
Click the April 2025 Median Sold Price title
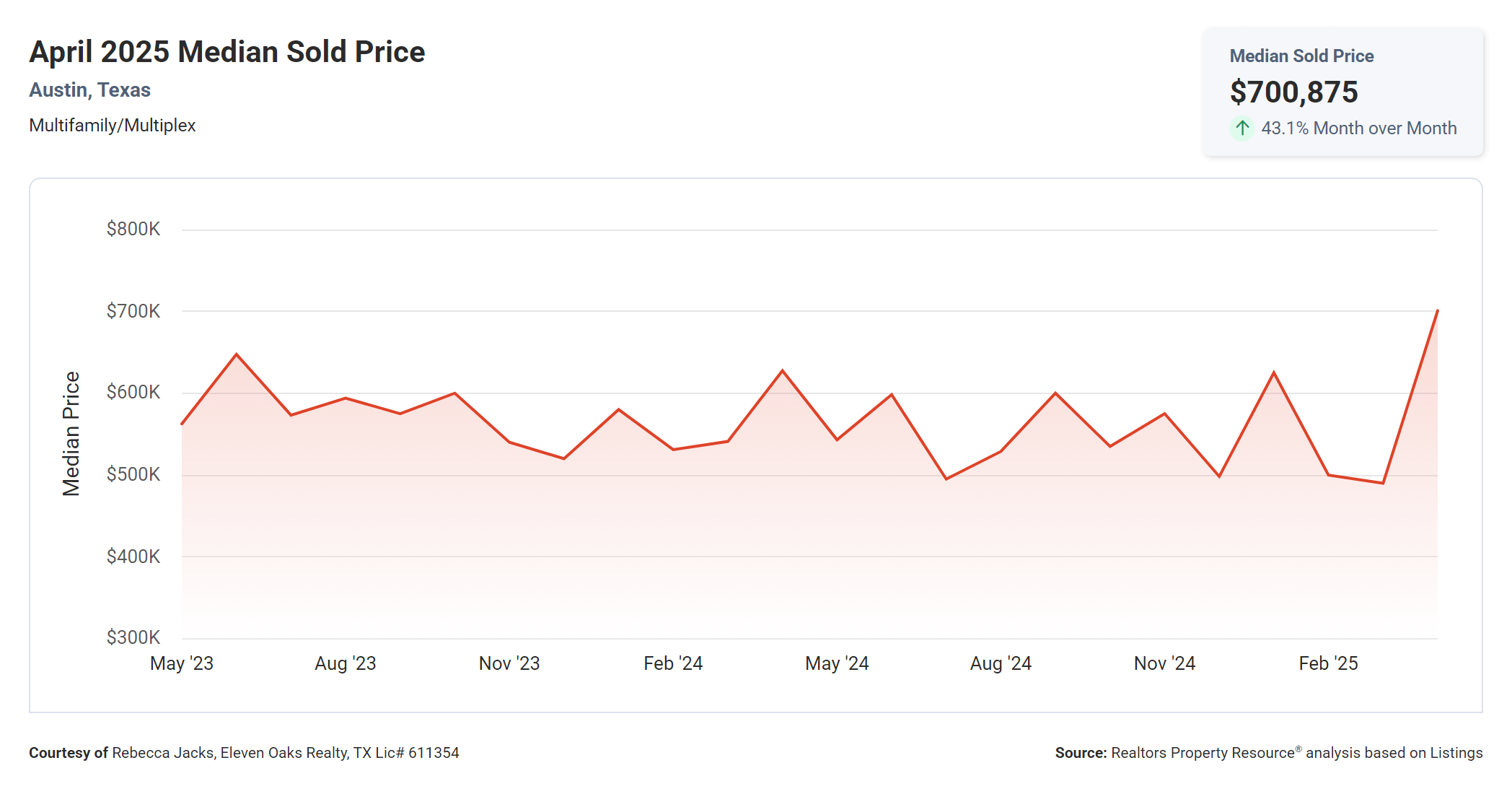coord(227,52)
